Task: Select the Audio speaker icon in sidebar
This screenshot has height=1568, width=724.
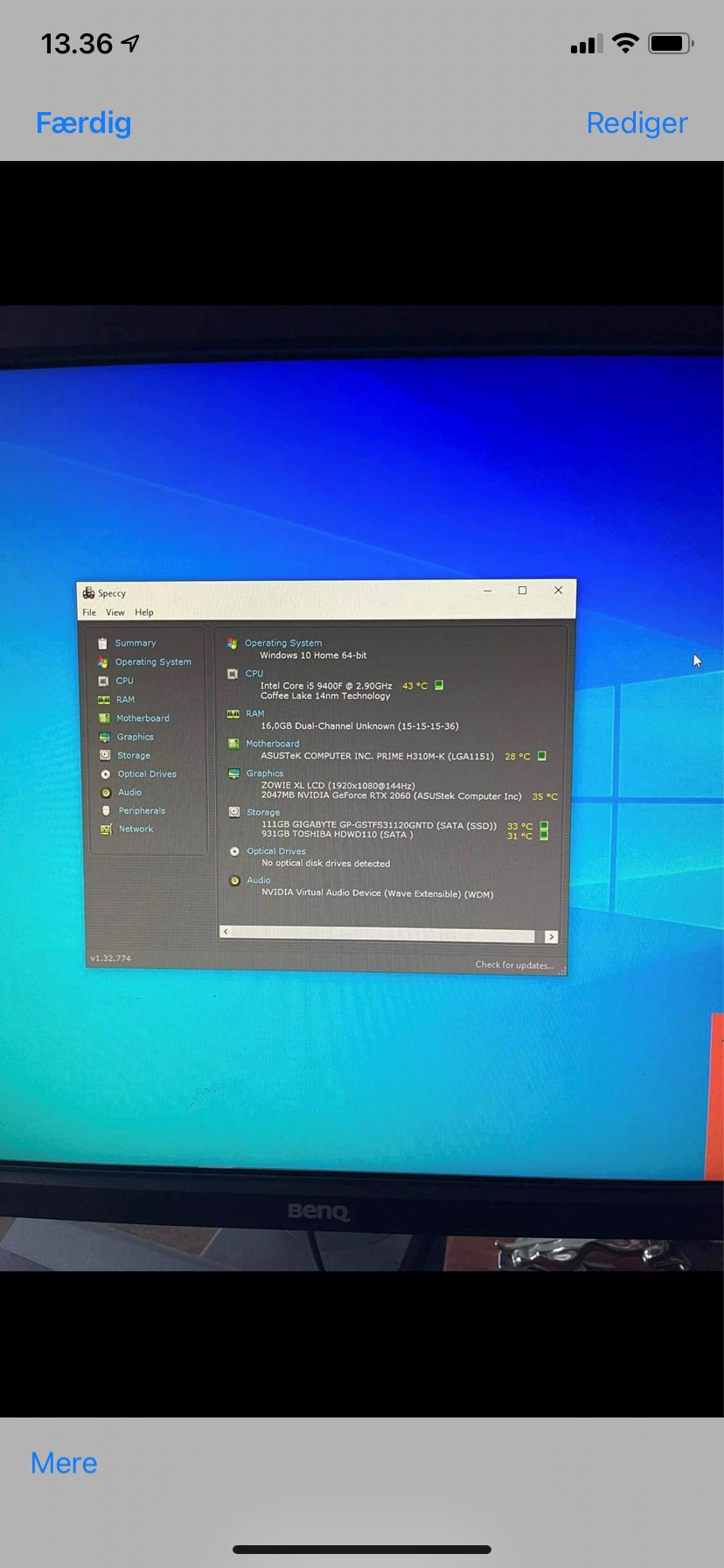Action: coord(106,793)
